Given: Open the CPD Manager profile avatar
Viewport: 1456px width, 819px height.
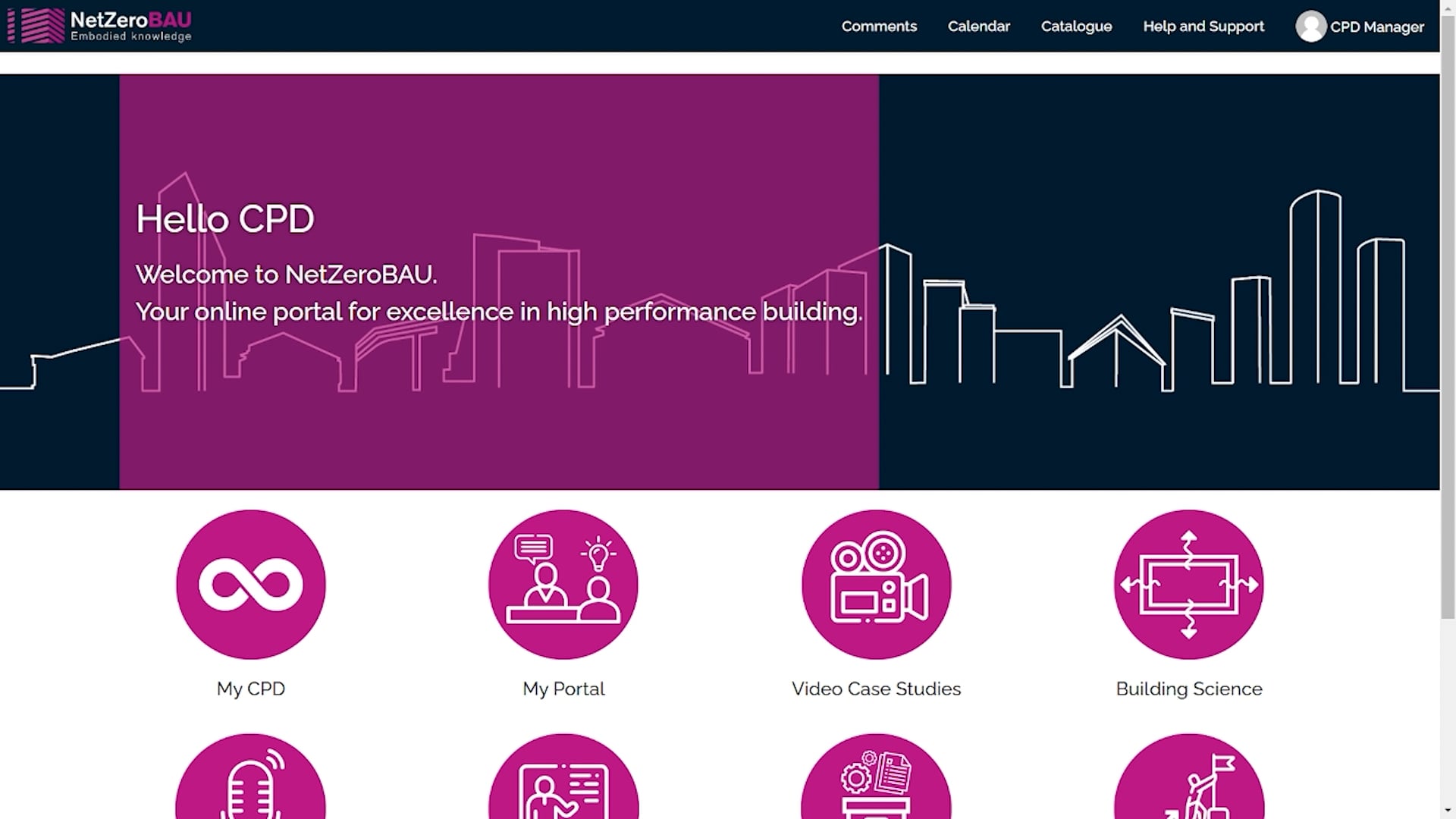Looking at the screenshot, I should click(1311, 27).
